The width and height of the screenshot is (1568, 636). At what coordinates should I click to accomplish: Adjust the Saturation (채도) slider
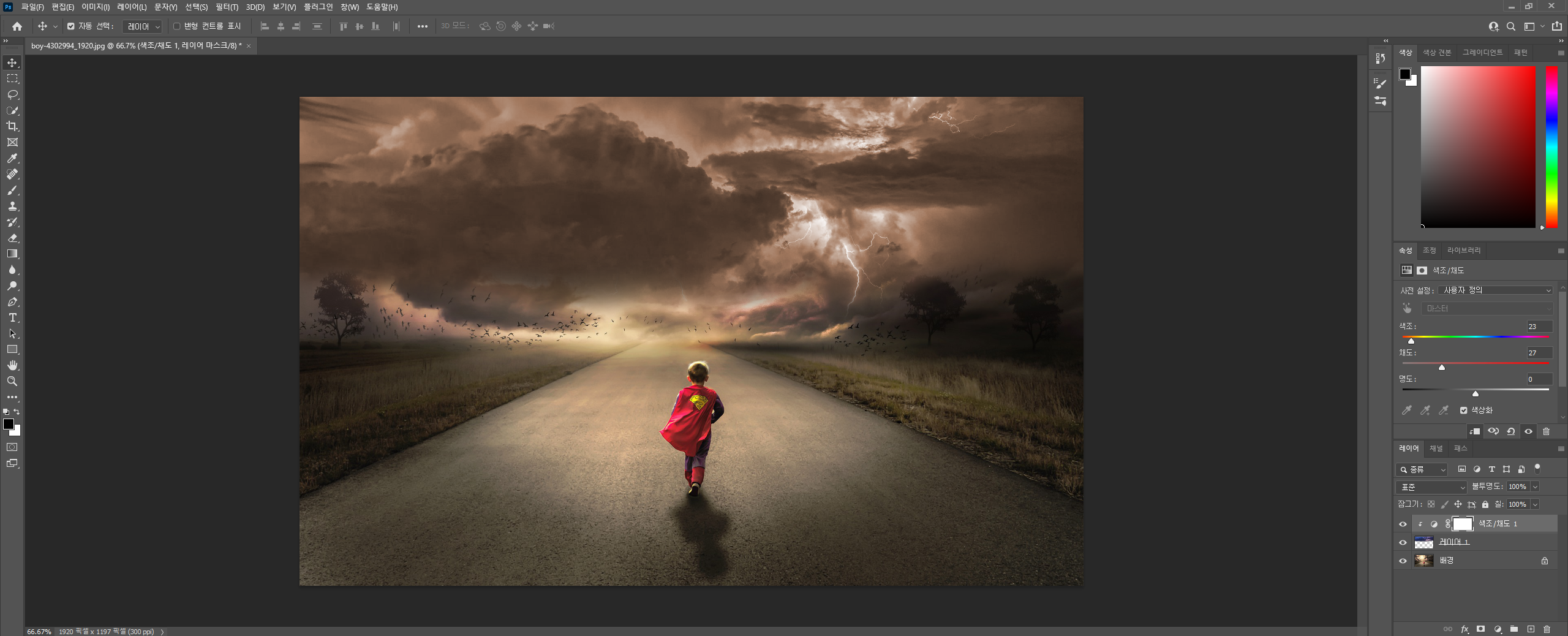[1442, 366]
